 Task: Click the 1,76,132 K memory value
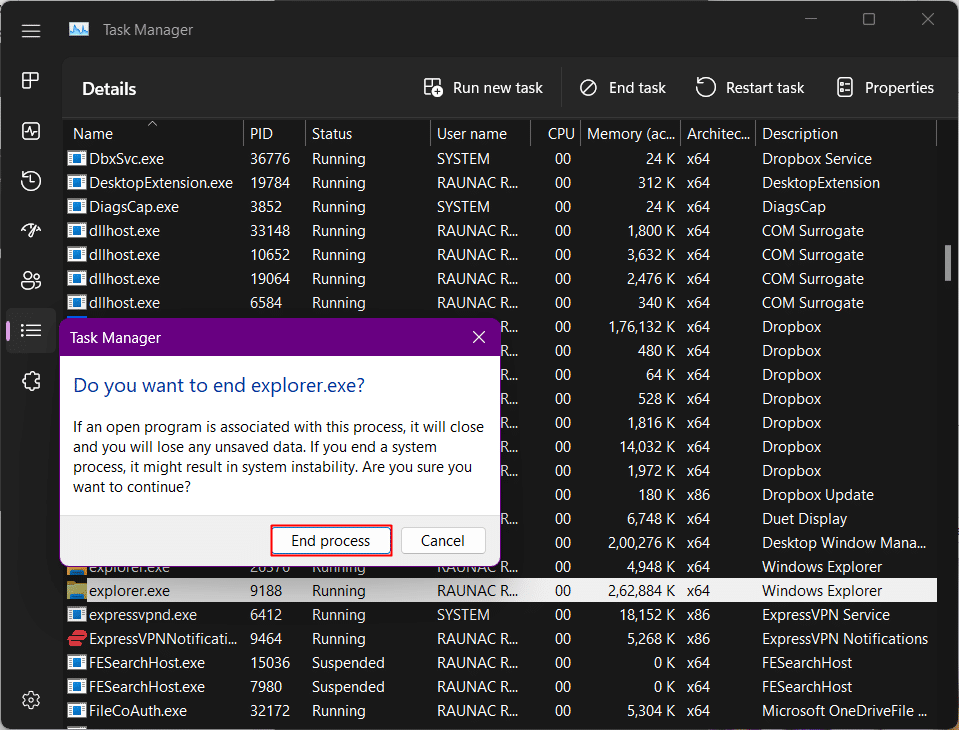pos(642,326)
